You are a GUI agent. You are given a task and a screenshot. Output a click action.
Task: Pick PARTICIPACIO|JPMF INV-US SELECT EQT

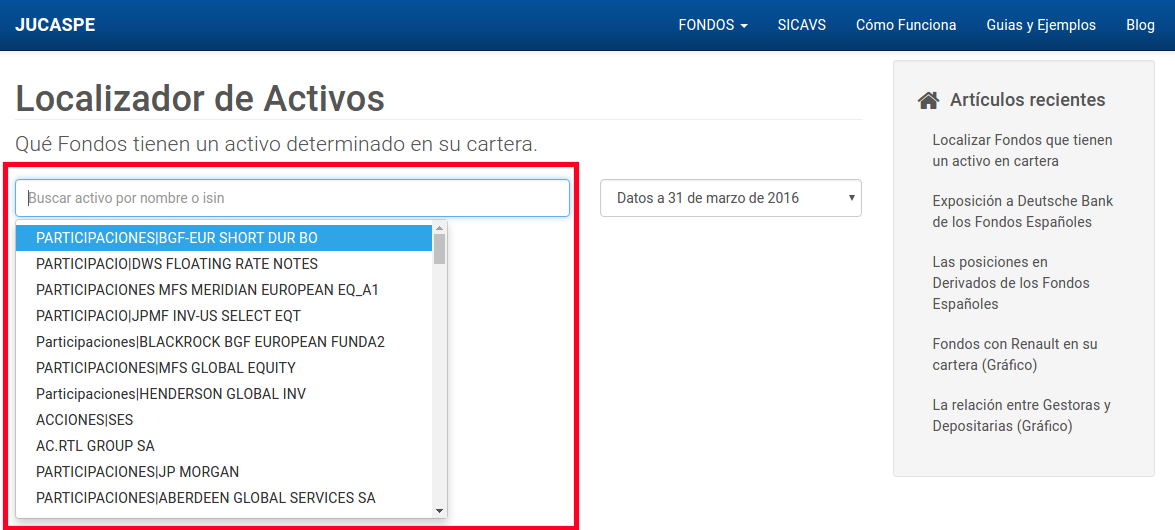click(x=224, y=316)
